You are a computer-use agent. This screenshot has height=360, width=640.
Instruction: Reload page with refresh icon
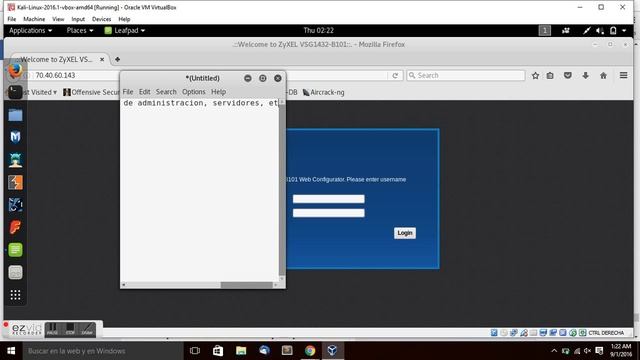pyautogui.click(x=395, y=76)
